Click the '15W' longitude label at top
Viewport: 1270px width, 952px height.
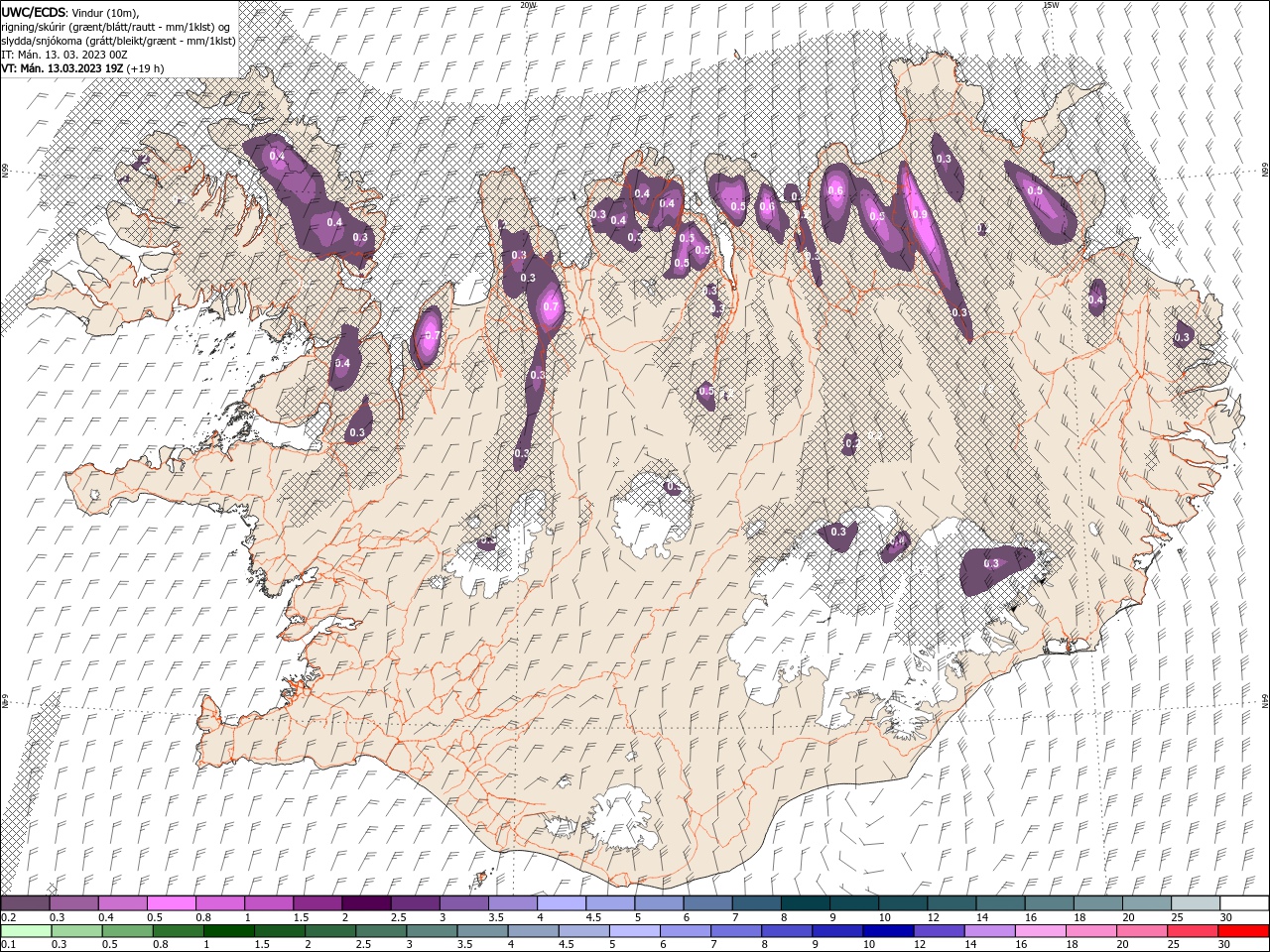(x=1050, y=5)
